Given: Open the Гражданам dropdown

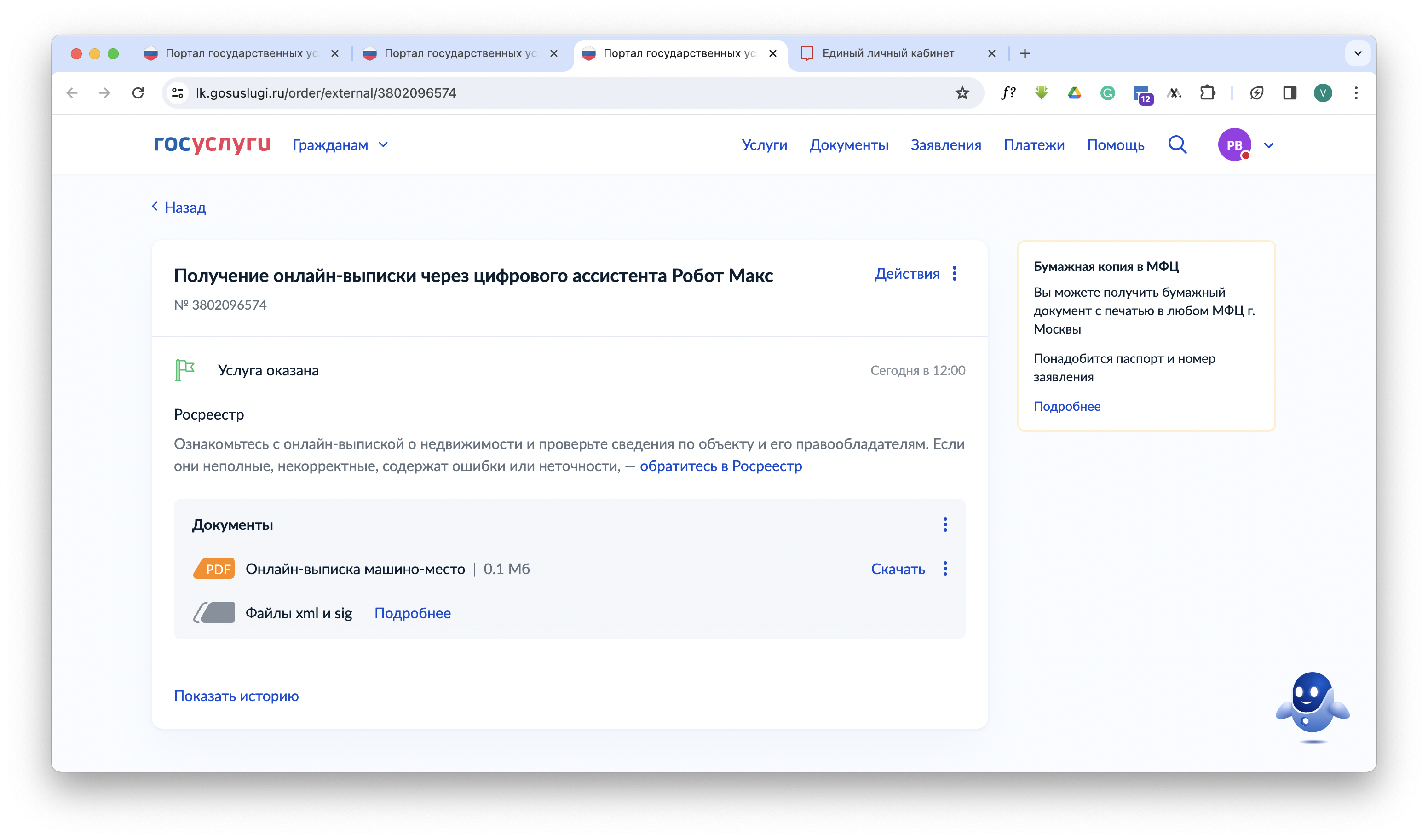Looking at the screenshot, I should point(340,145).
